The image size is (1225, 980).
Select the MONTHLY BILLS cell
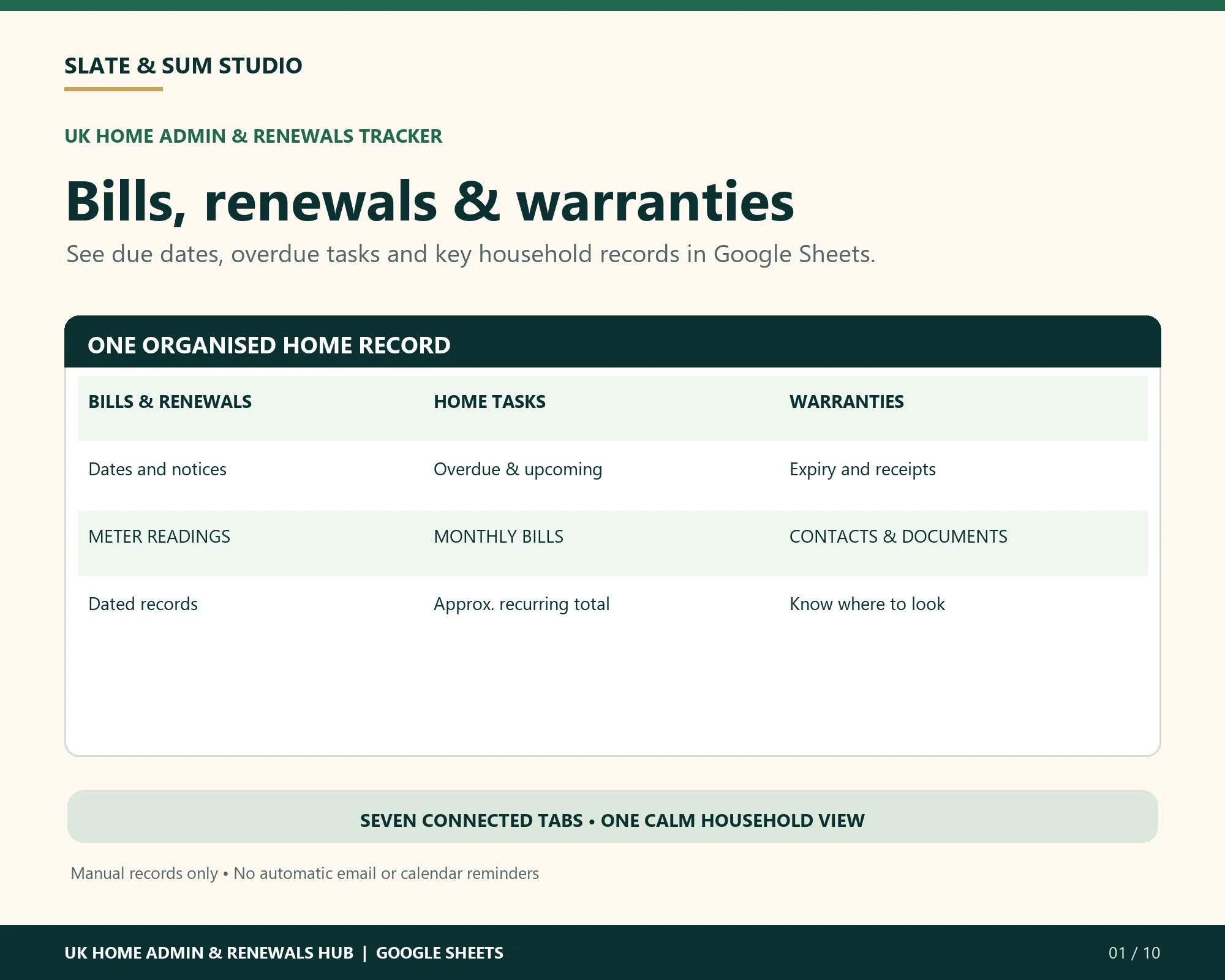click(x=498, y=537)
